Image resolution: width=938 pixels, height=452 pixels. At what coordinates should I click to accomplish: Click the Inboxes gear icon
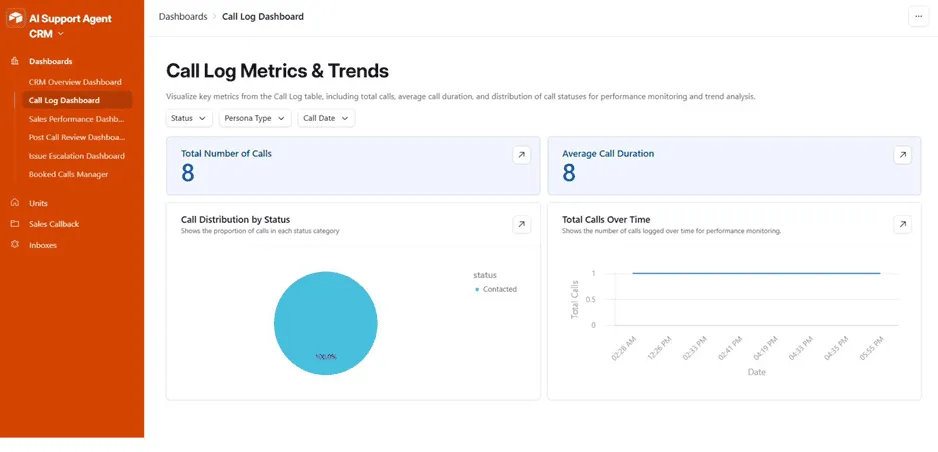[x=15, y=245]
